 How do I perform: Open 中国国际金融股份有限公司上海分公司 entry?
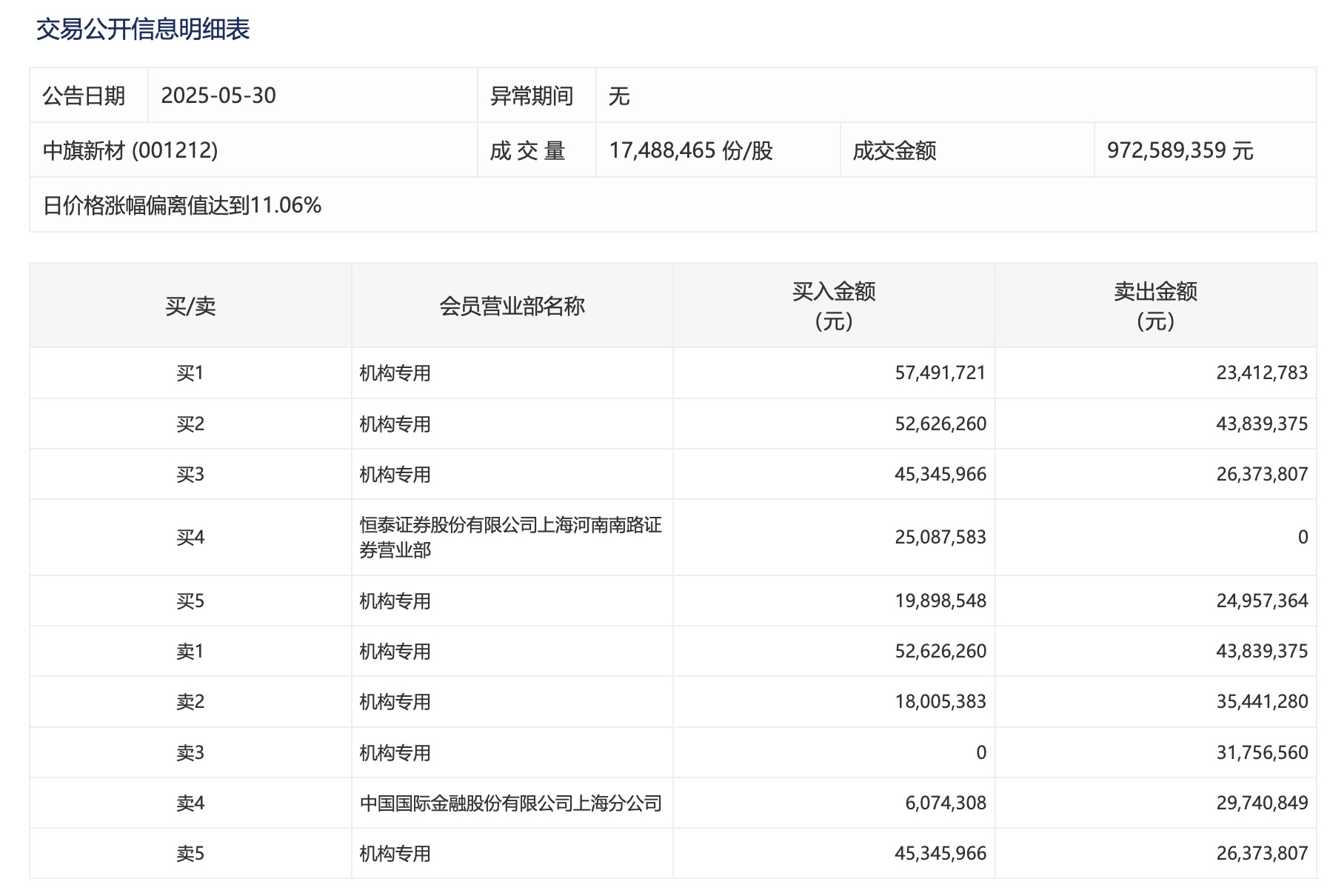tap(510, 803)
